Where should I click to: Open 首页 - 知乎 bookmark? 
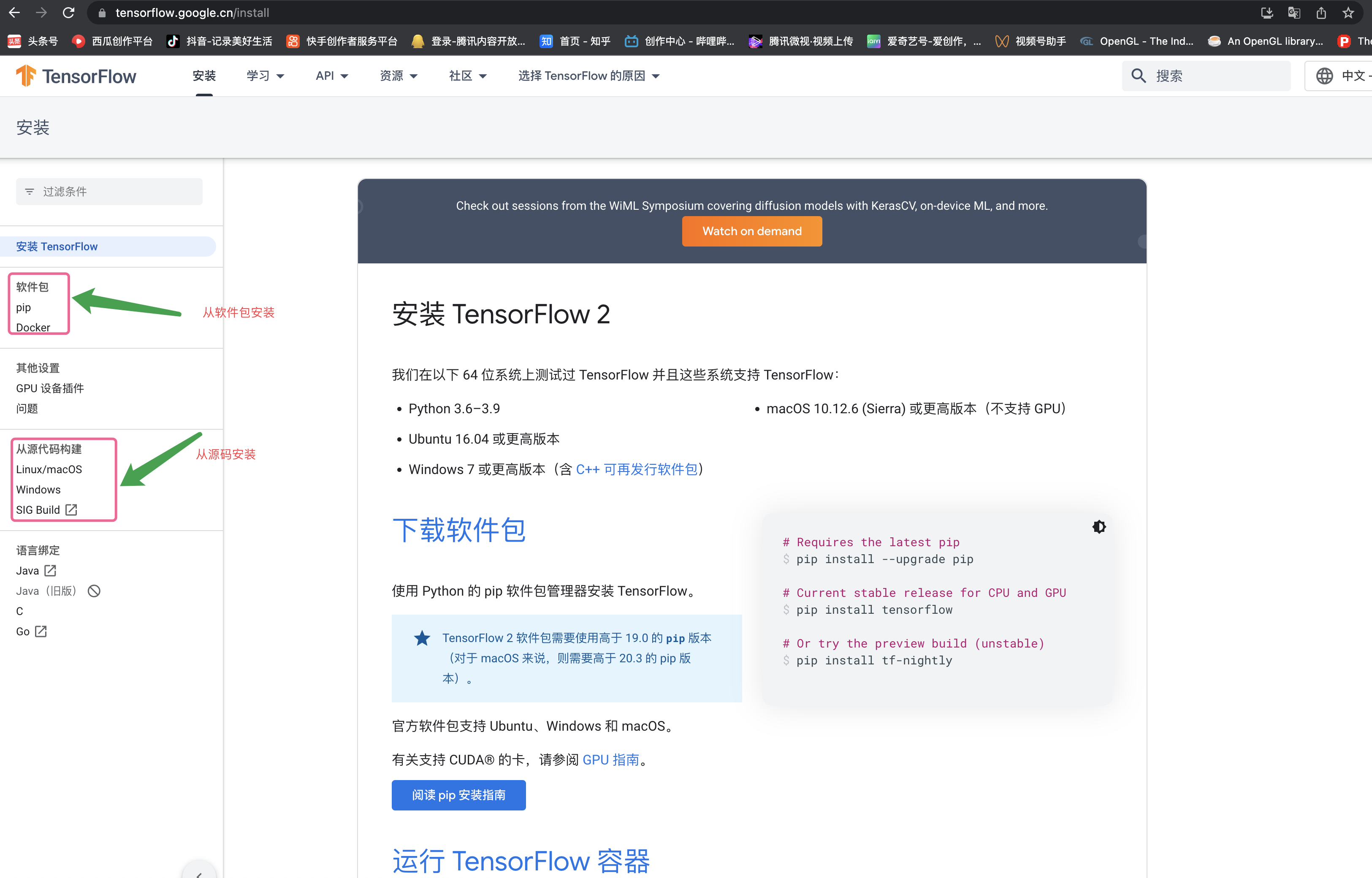[x=575, y=41]
